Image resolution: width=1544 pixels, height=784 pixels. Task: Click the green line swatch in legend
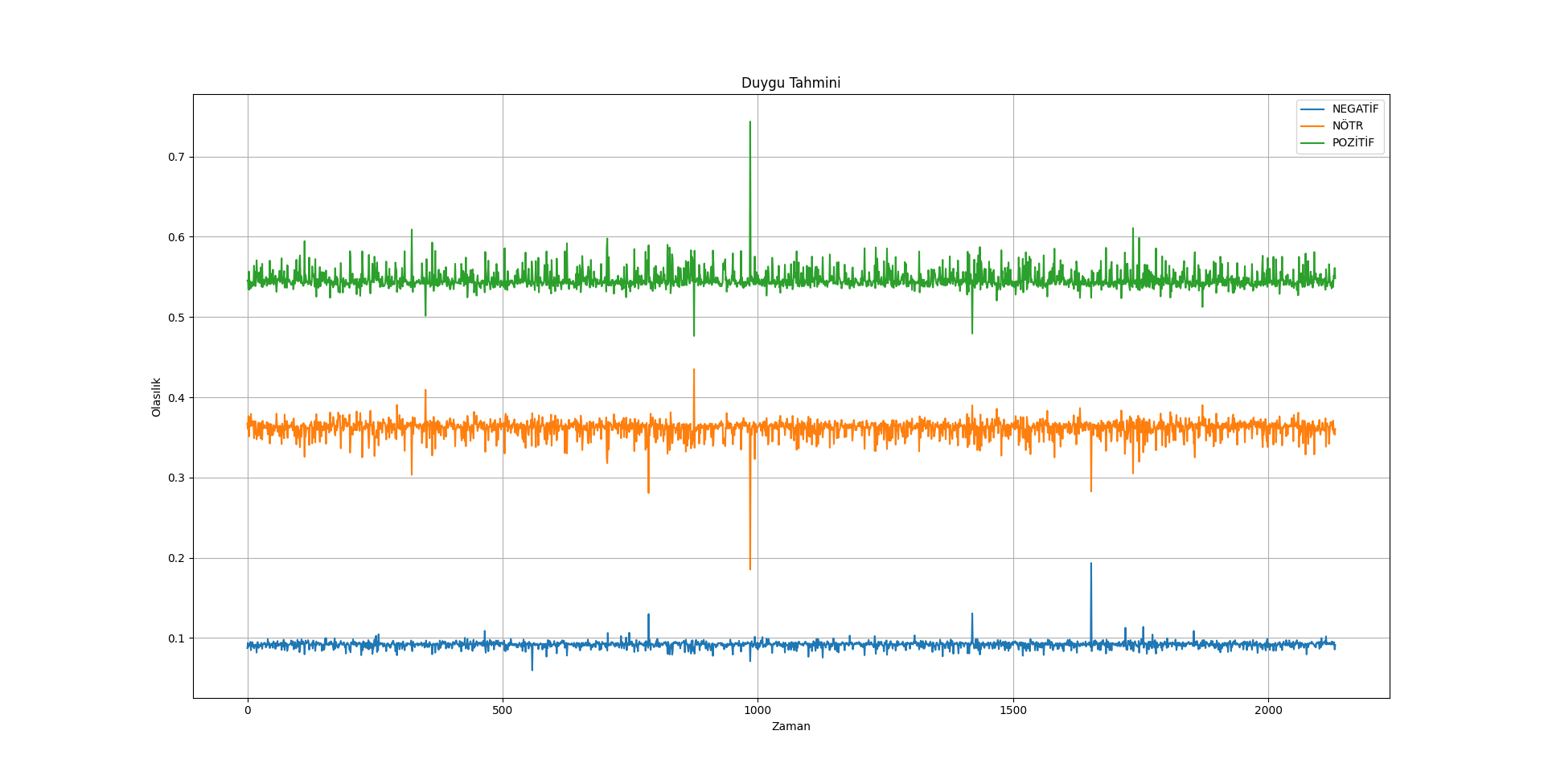click(1312, 143)
